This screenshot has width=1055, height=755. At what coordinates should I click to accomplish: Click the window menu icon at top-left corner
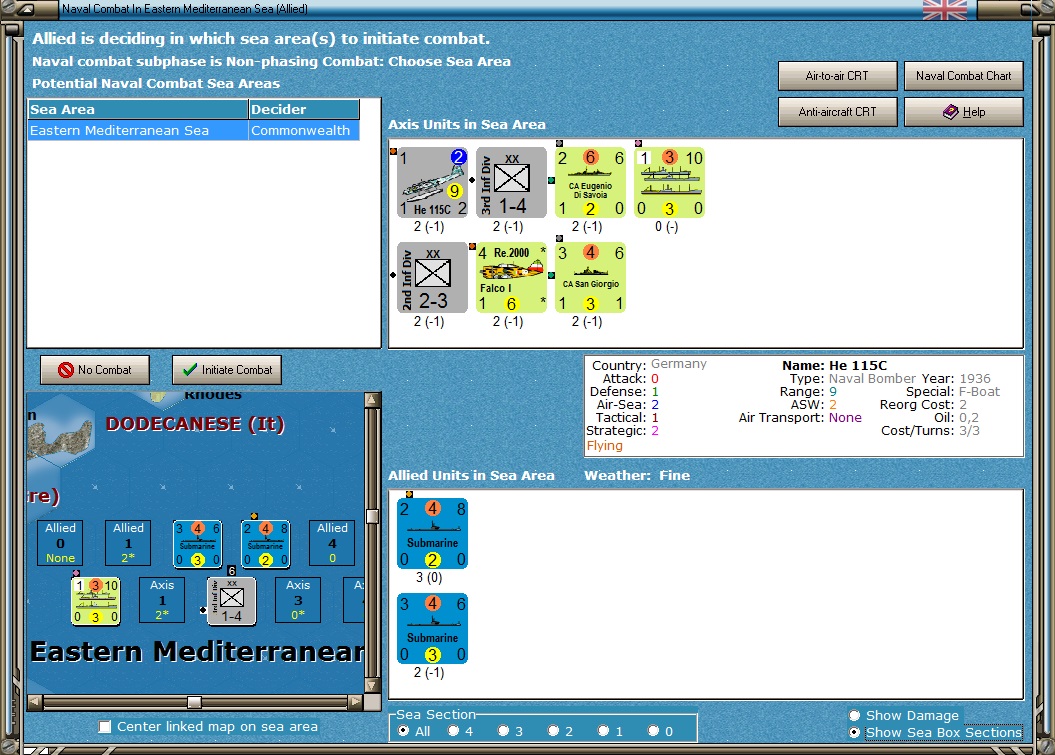tap(26, 9)
